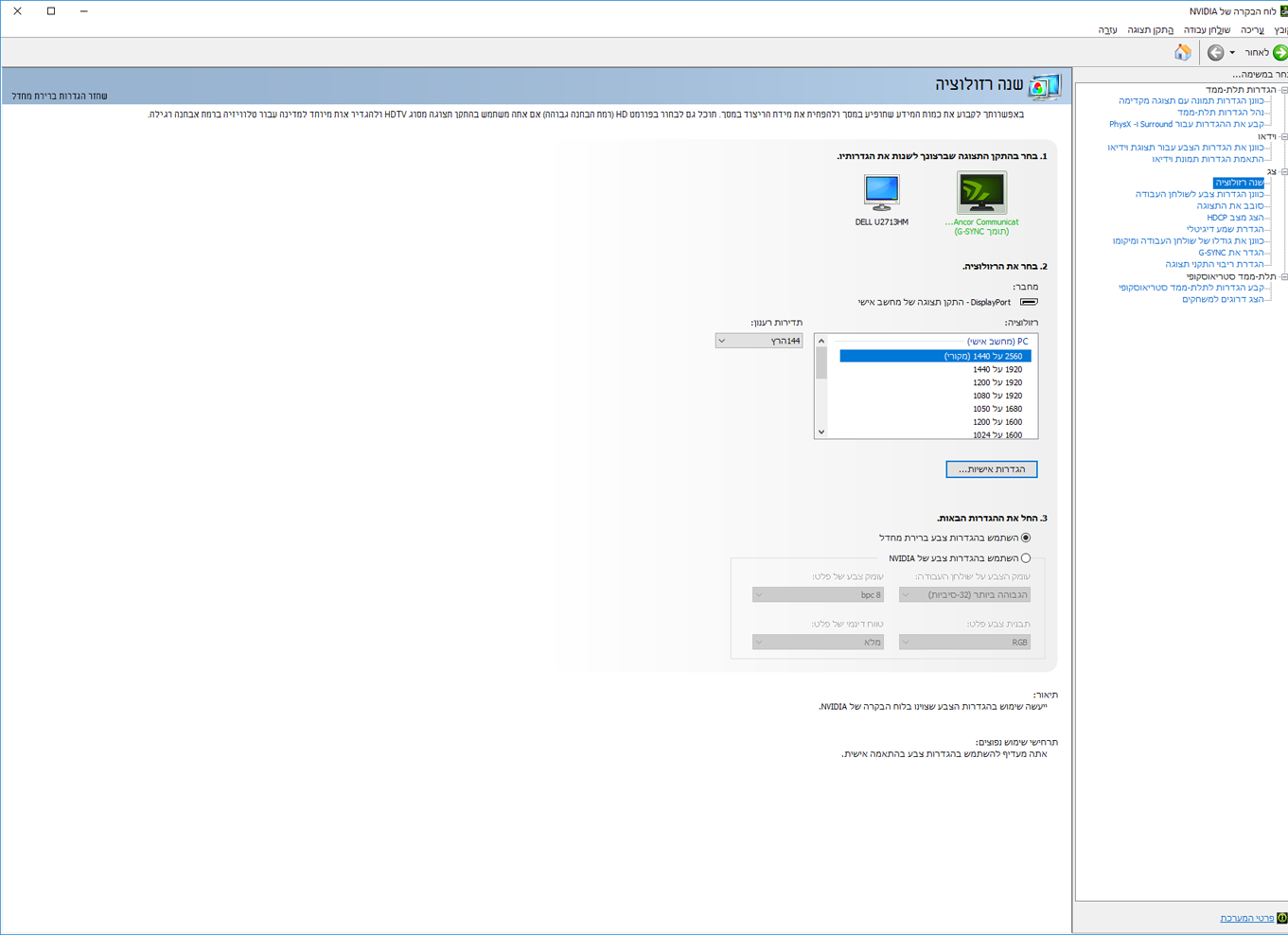Click the green Forward arrow icon
The height and width of the screenshot is (935, 1288).
(1280, 53)
